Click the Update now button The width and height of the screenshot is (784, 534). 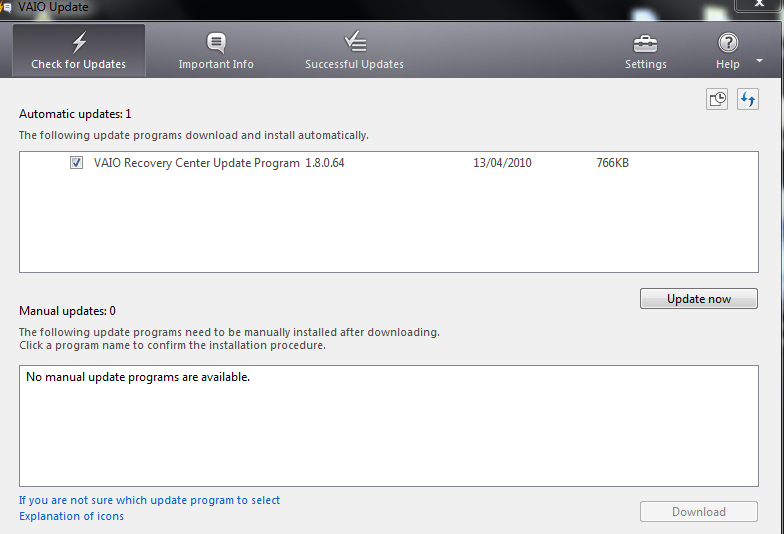(x=698, y=298)
